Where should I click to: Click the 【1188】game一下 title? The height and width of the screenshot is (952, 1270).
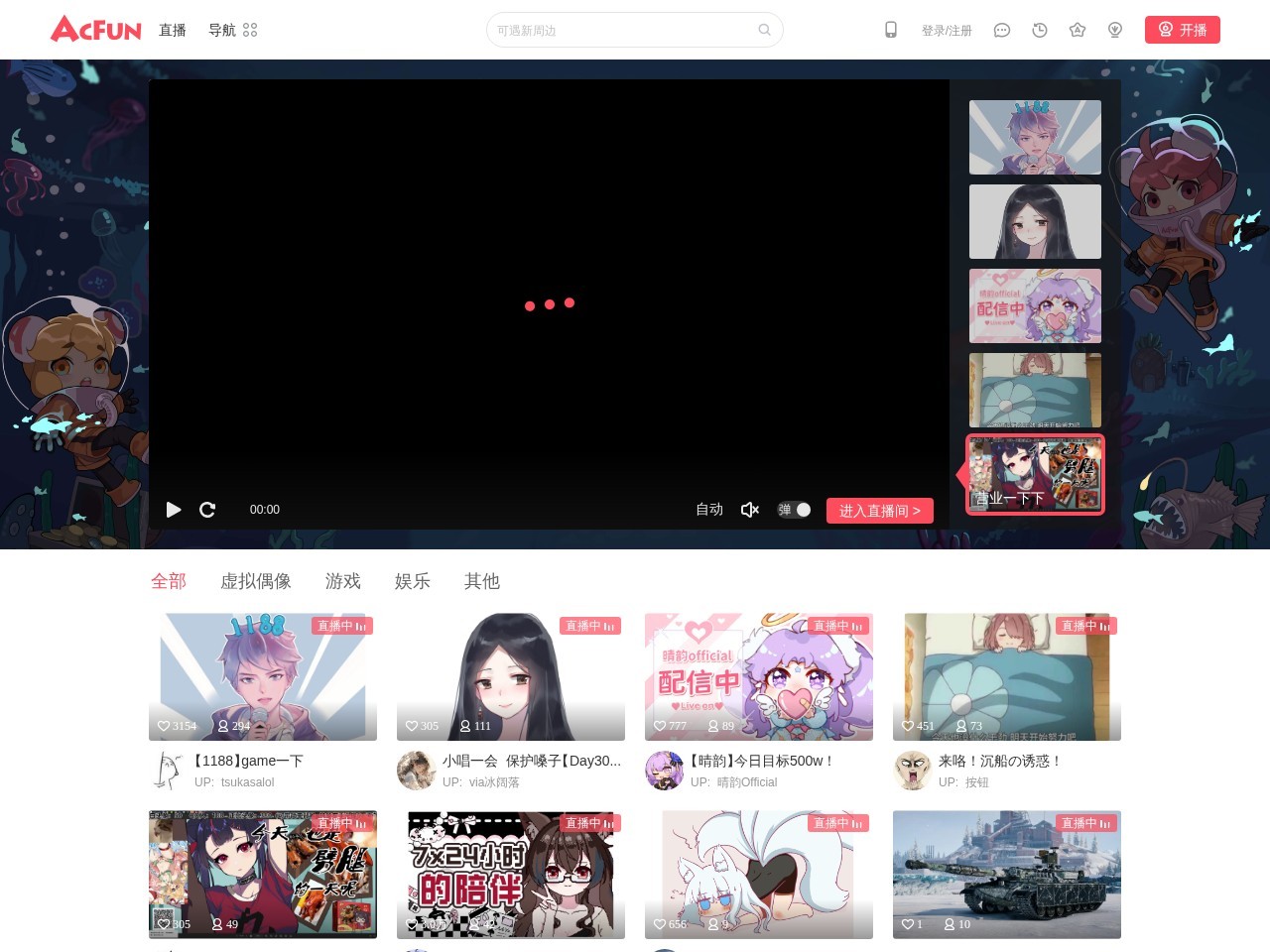point(249,761)
